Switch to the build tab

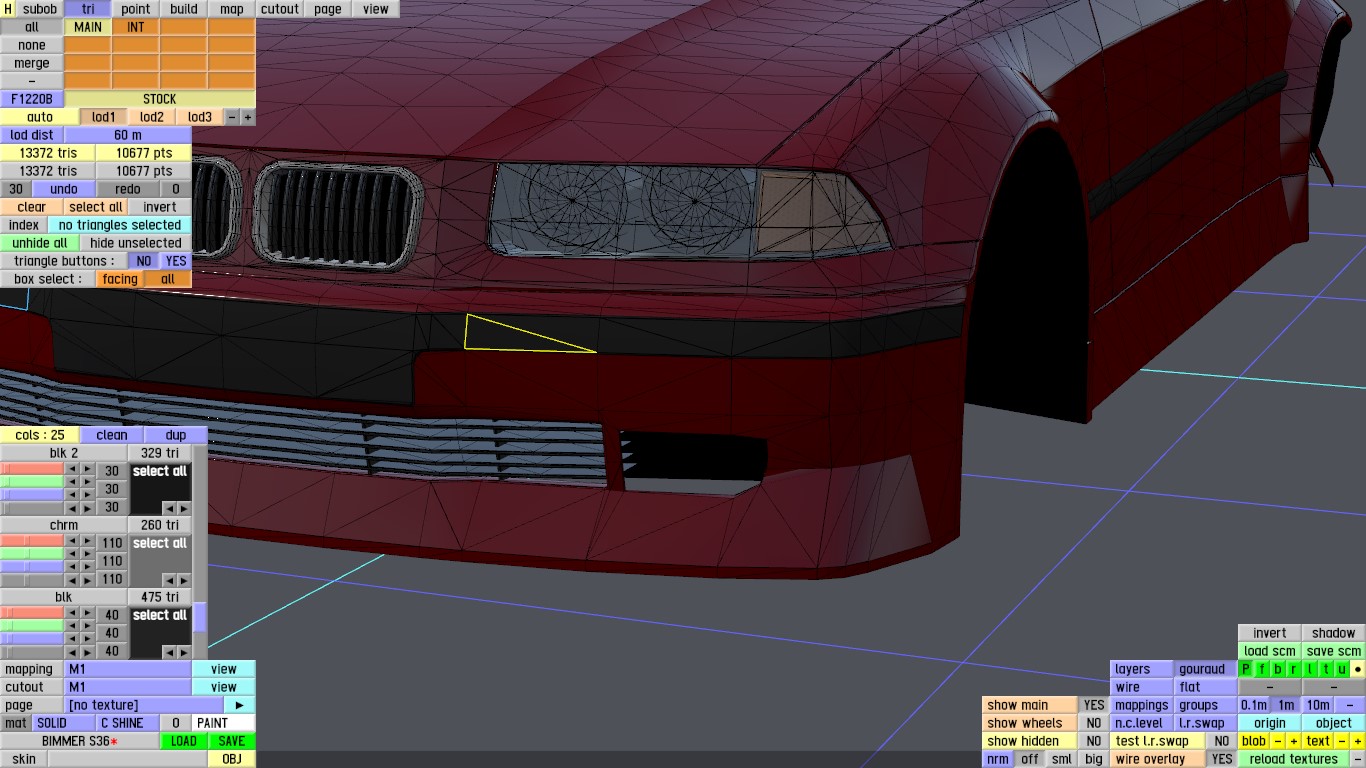pyautogui.click(x=184, y=9)
